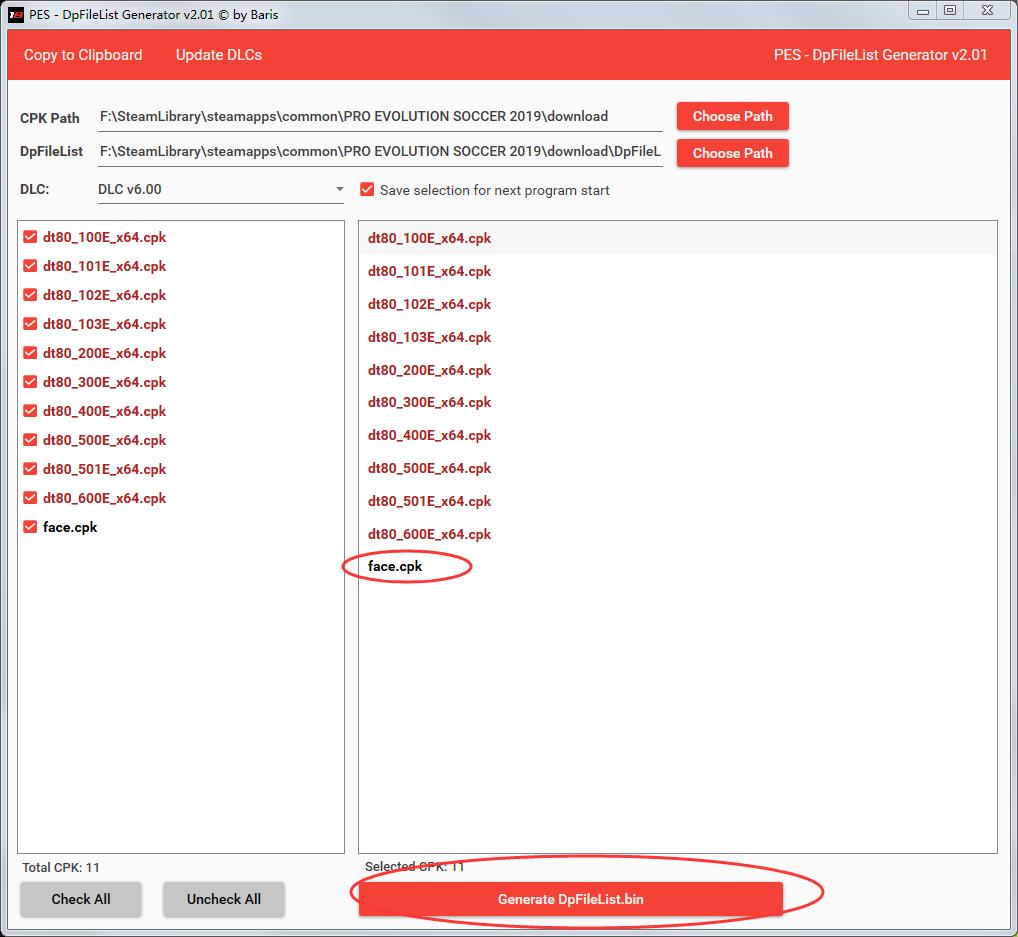This screenshot has height=937, width=1018.
Task: Select dt80_103E_x64.cpk in the selected list
Action: [x=678, y=337]
